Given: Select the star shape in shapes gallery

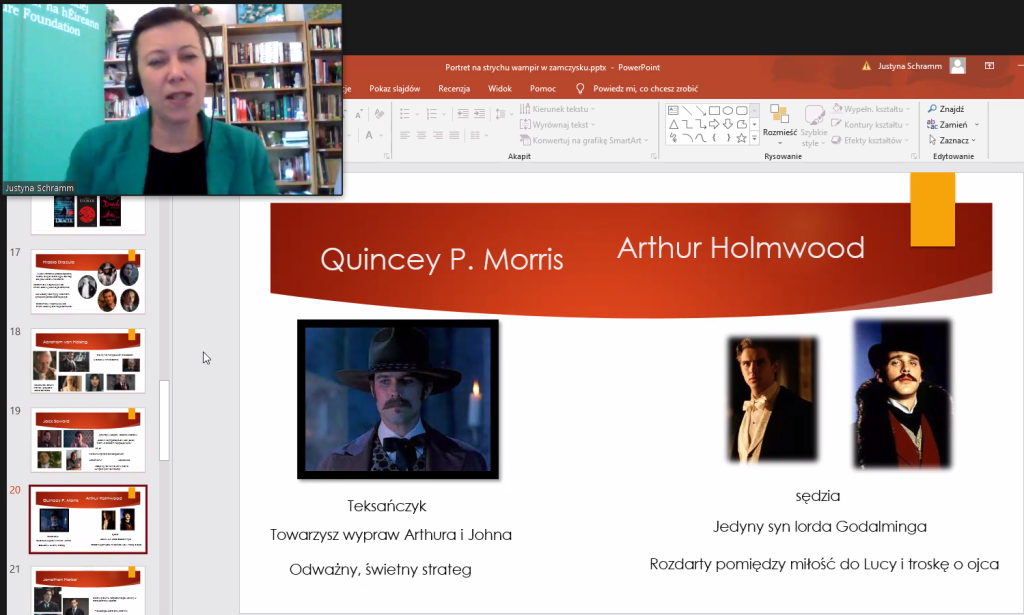Looking at the screenshot, I should 741,138.
